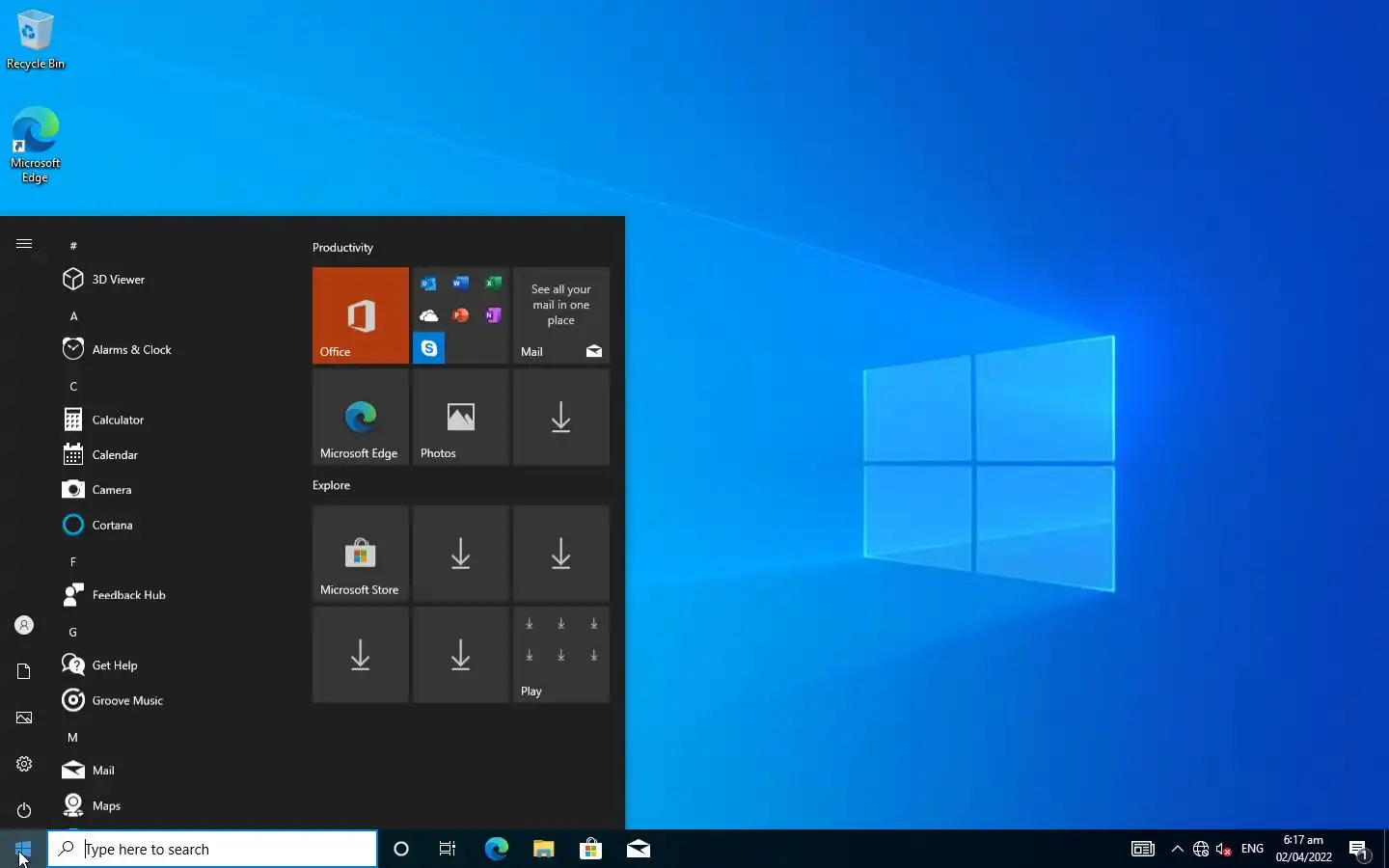
Task: Open Mail from the taskbar
Action: (x=638, y=849)
